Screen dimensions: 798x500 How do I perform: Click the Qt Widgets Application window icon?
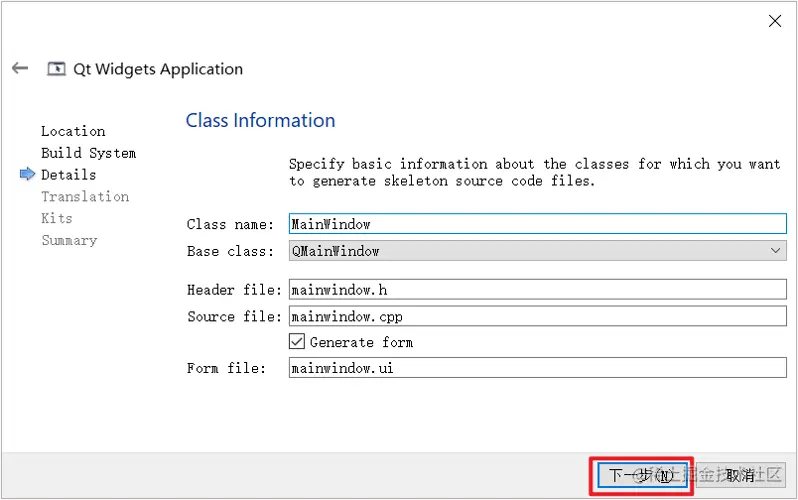tap(56, 68)
